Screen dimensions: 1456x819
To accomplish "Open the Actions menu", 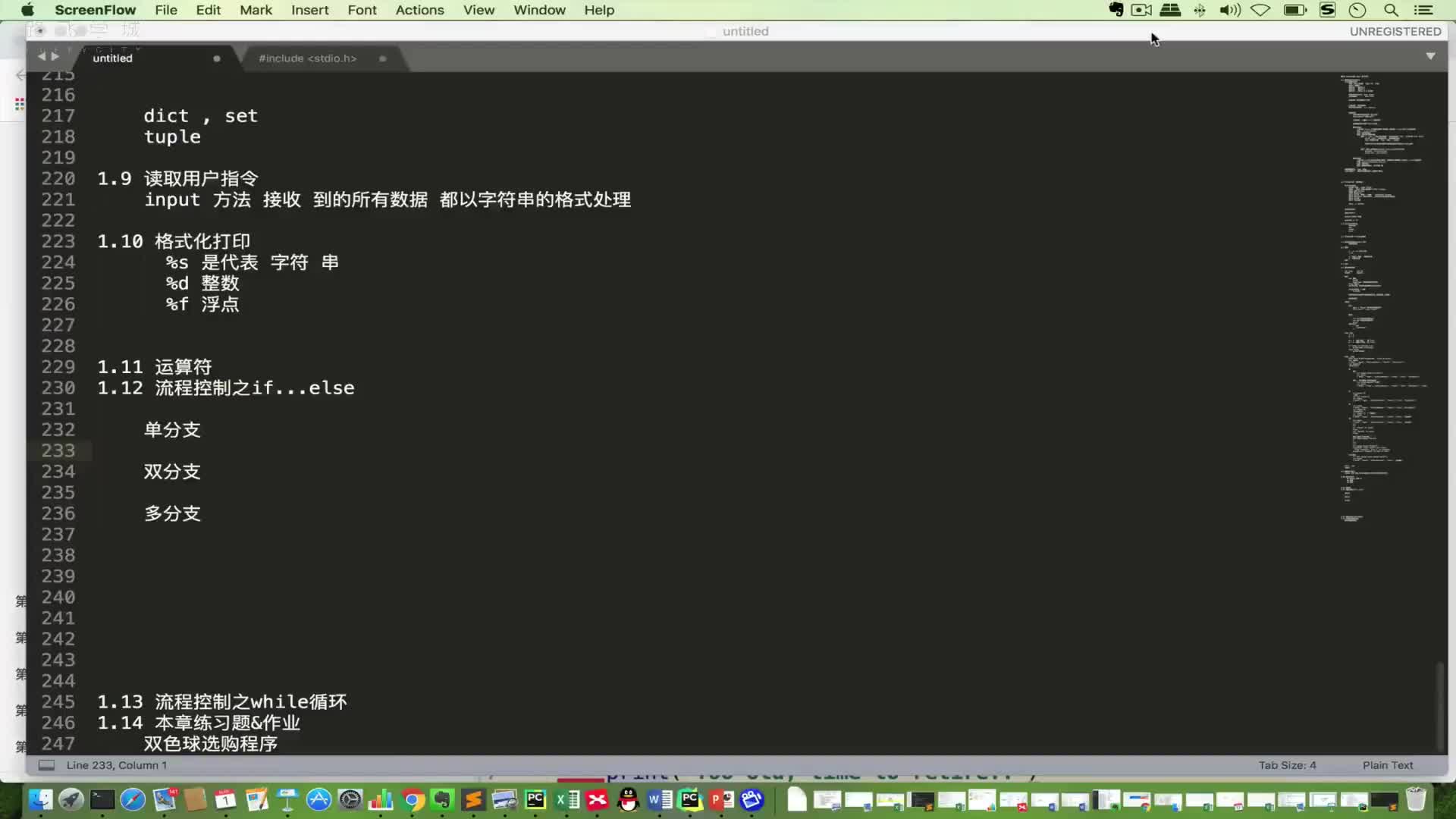I will 419,10.
